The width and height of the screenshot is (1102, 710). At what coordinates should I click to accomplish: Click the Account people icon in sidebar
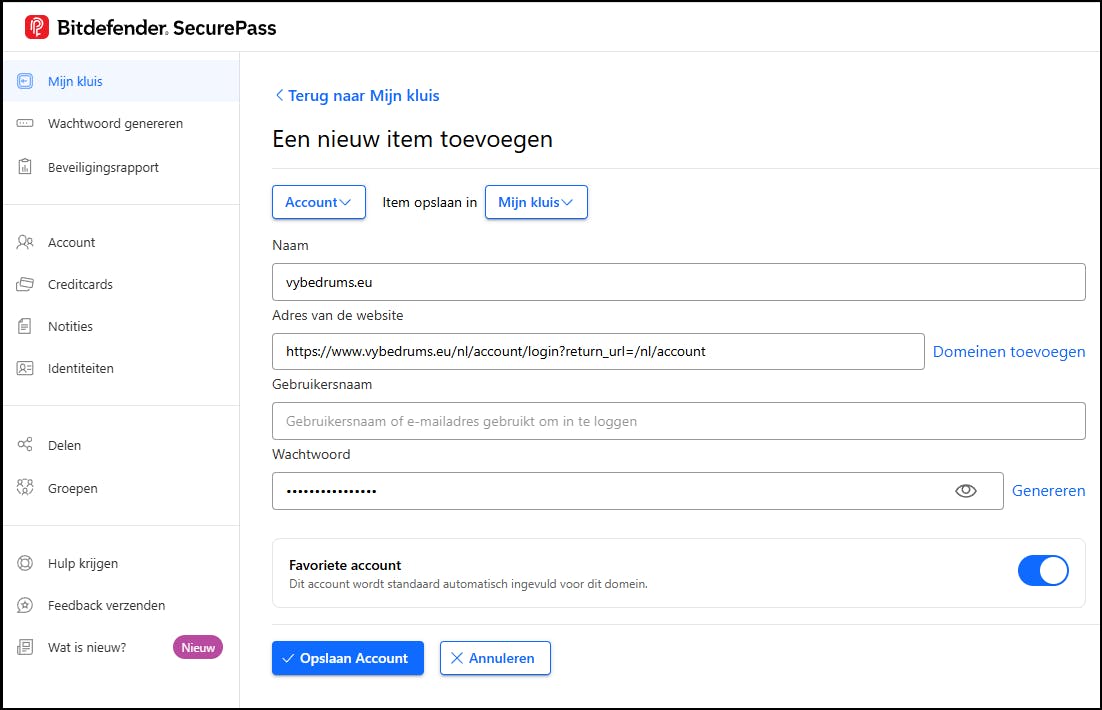tap(25, 243)
